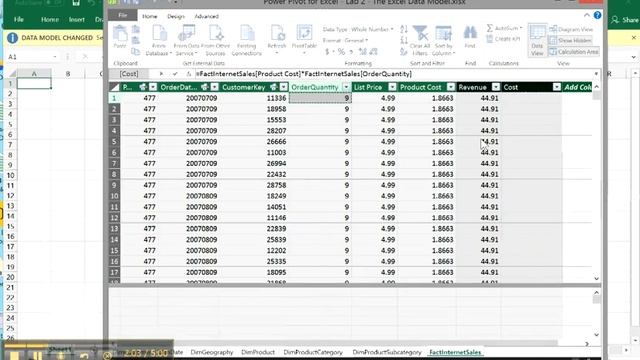Screen dimensions: 640x360
Task: Click the calculation area scroll up arrow
Action: point(596,292)
